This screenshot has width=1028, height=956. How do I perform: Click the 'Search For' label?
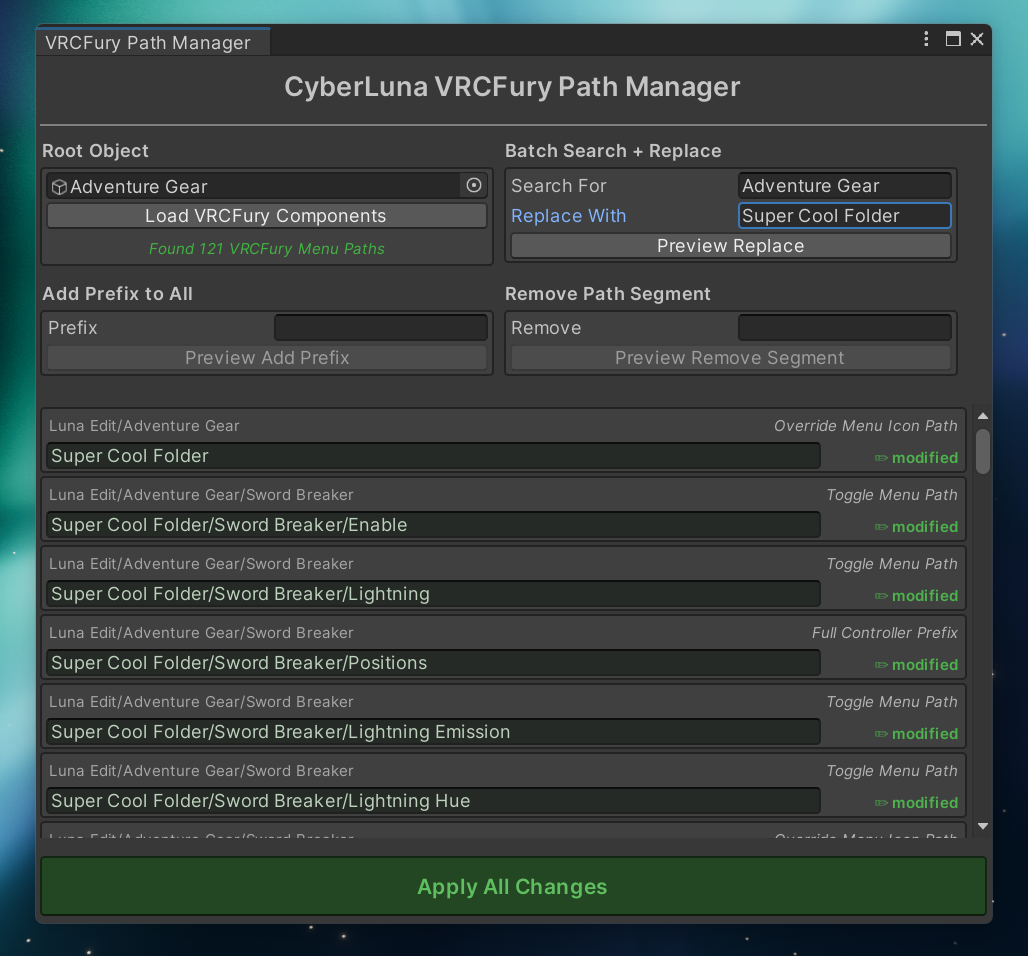tap(559, 186)
